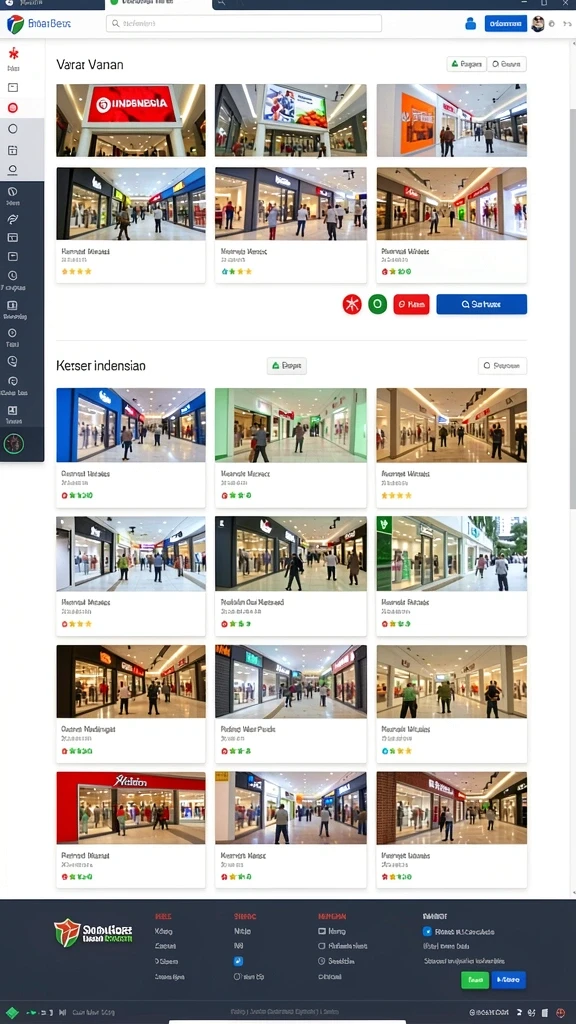This screenshot has height=1024, width=576.
Task: Focus the search field in the header
Action: point(244,24)
